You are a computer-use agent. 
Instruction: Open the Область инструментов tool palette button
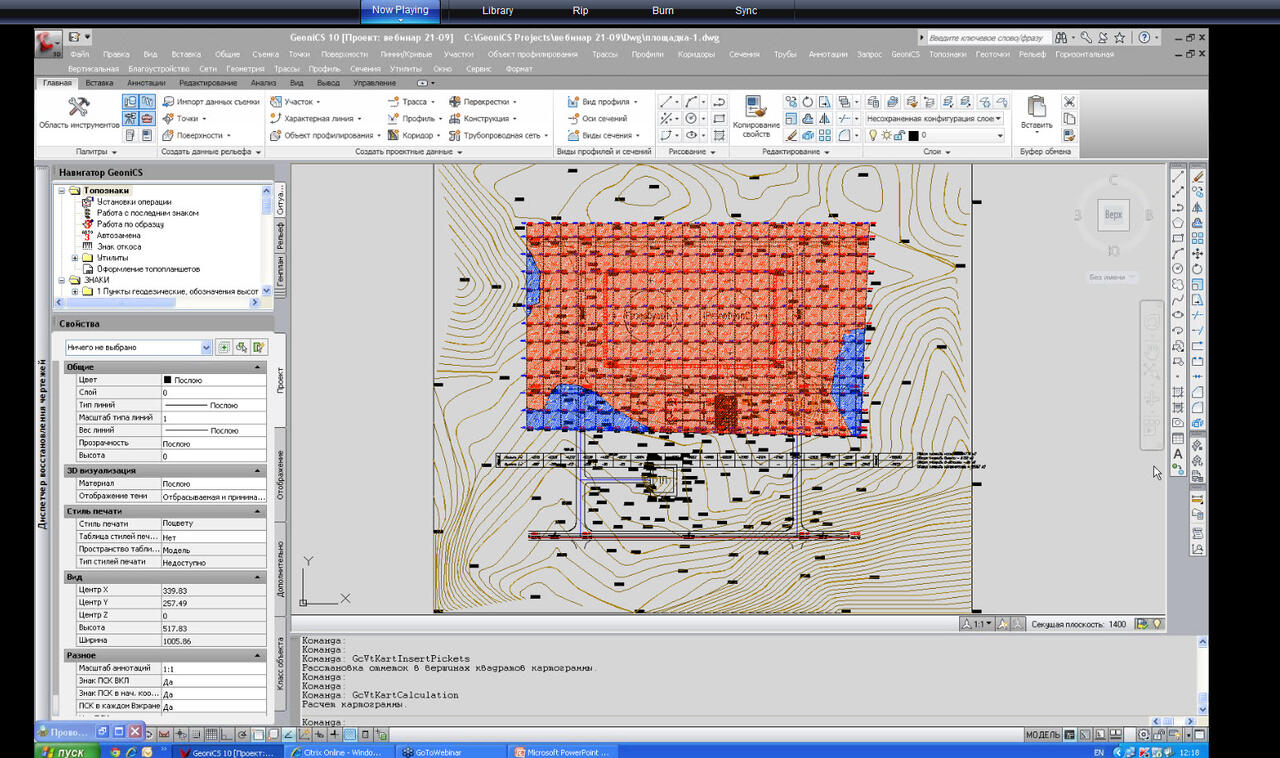(79, 112)
